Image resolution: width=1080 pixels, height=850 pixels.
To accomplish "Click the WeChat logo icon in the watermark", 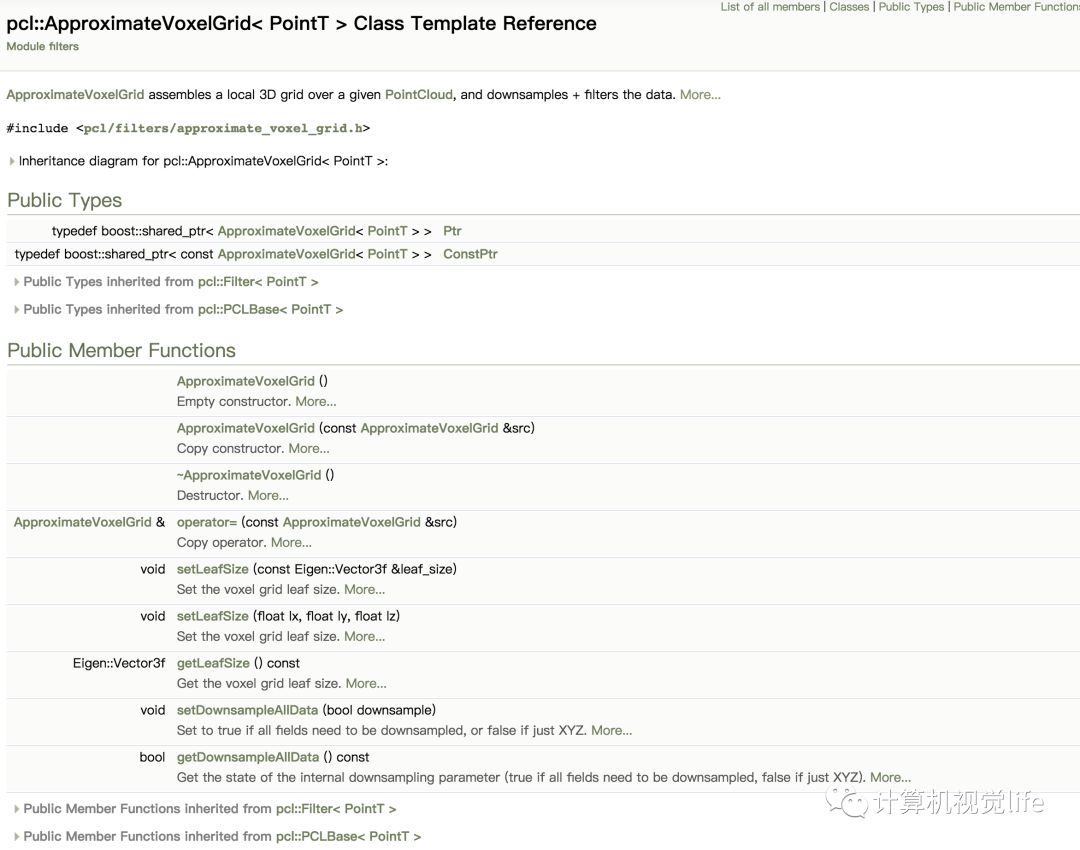I will click(x=854, y=801).
